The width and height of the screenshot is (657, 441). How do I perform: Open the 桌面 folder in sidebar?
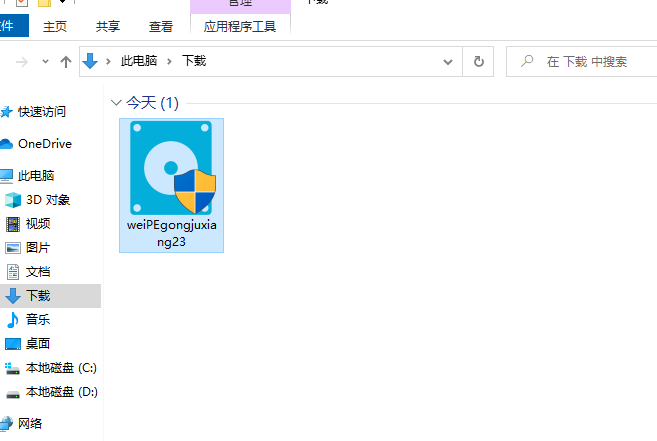pyautogui.click(x=38, y=344)
